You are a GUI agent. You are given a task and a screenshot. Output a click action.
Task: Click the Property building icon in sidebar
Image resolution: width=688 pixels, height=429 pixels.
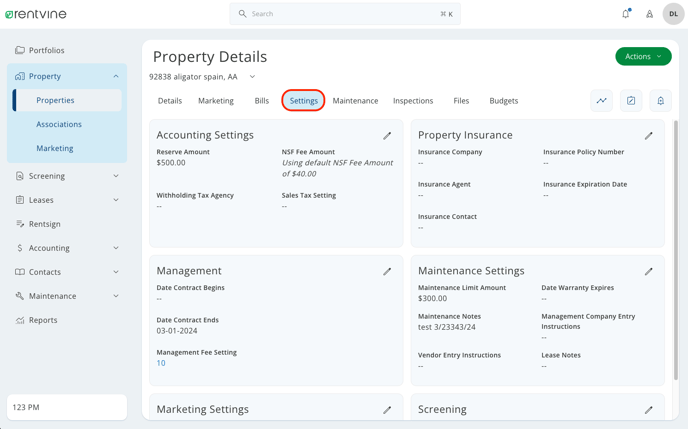click(x=20, y=76)
